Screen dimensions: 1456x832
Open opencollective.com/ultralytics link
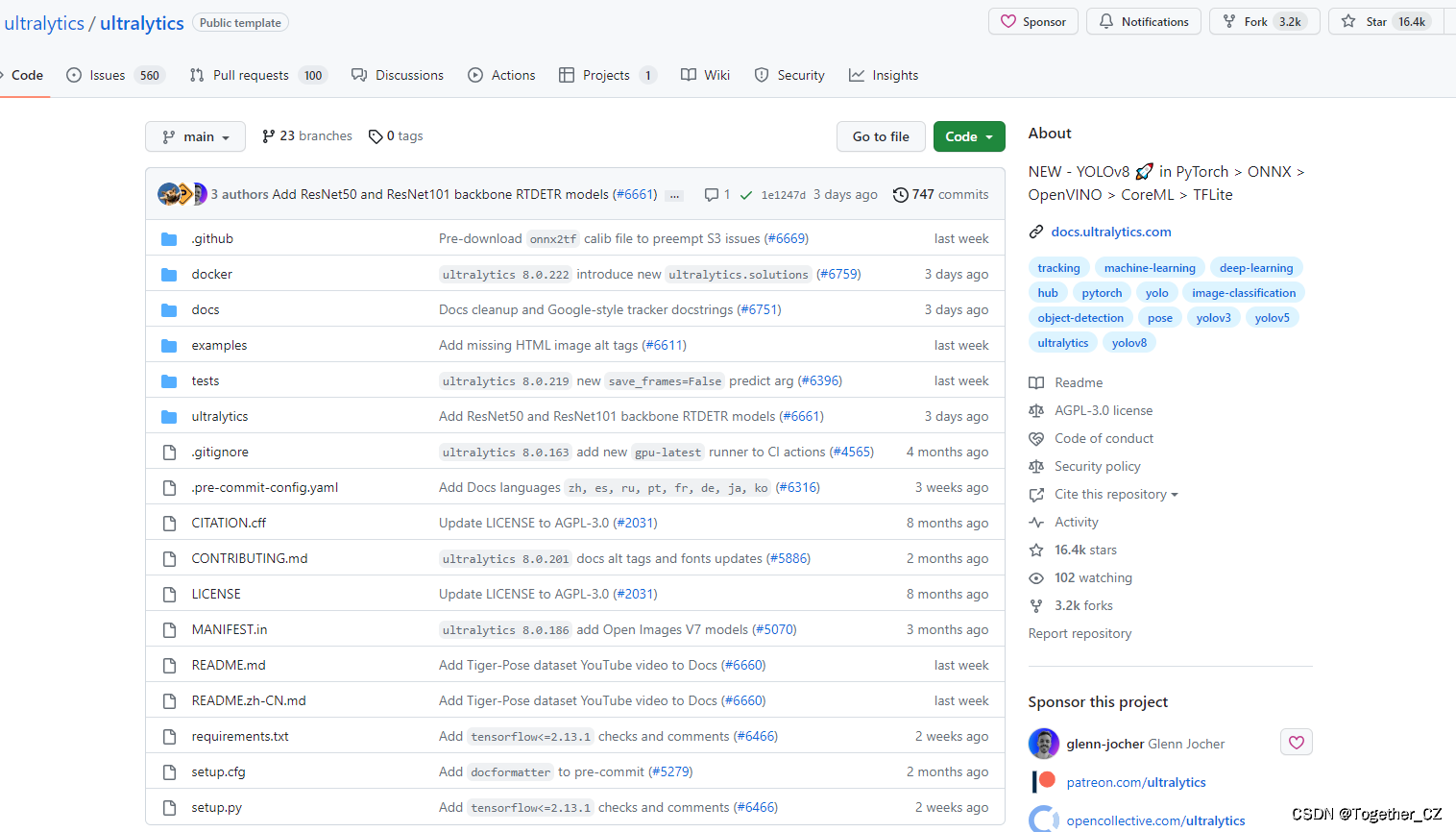[1155, 821]
